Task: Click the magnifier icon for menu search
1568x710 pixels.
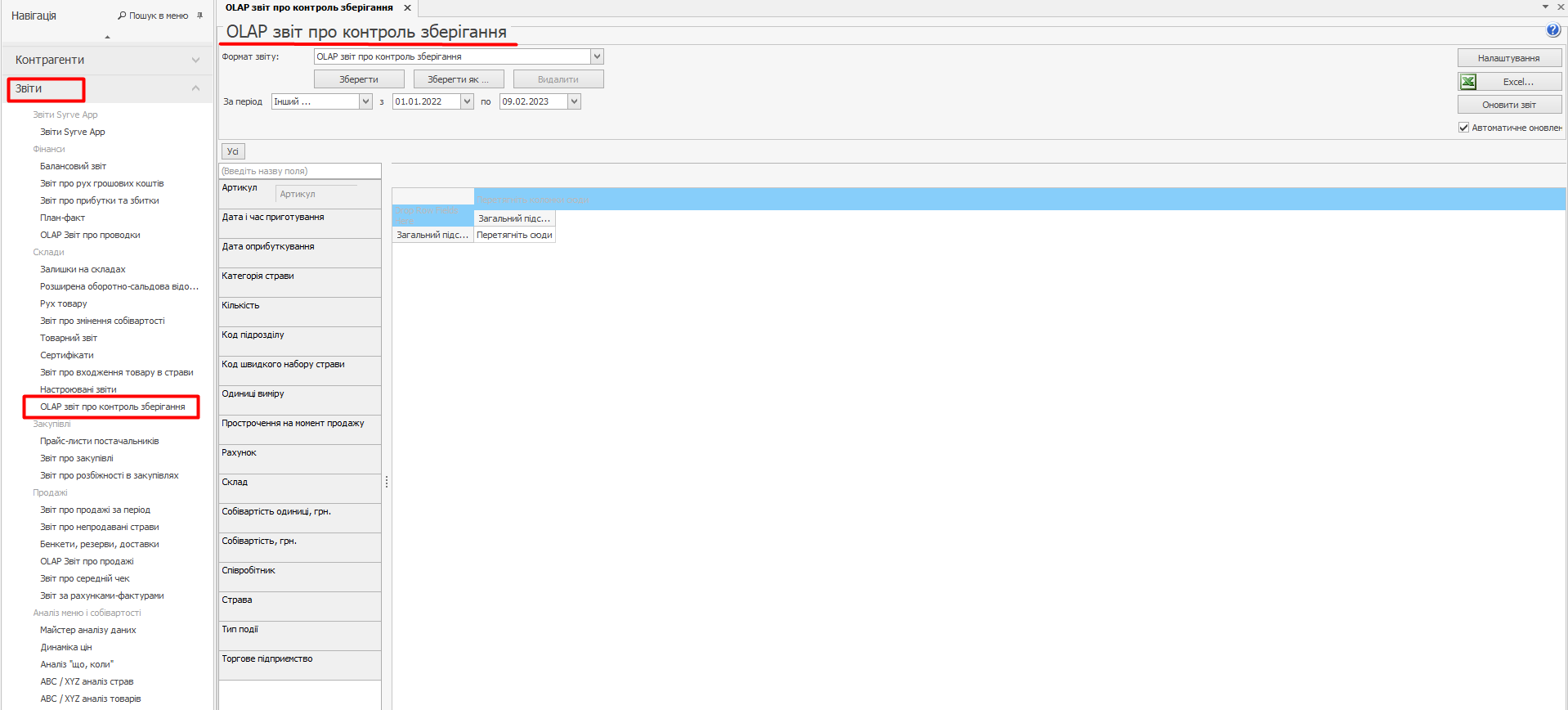Action: coord(122,16)
